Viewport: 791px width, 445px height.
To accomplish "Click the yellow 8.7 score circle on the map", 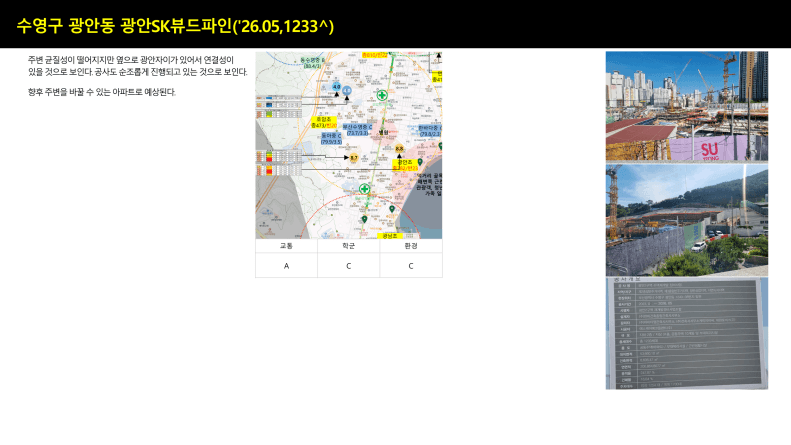I will [x=354, y=158].
